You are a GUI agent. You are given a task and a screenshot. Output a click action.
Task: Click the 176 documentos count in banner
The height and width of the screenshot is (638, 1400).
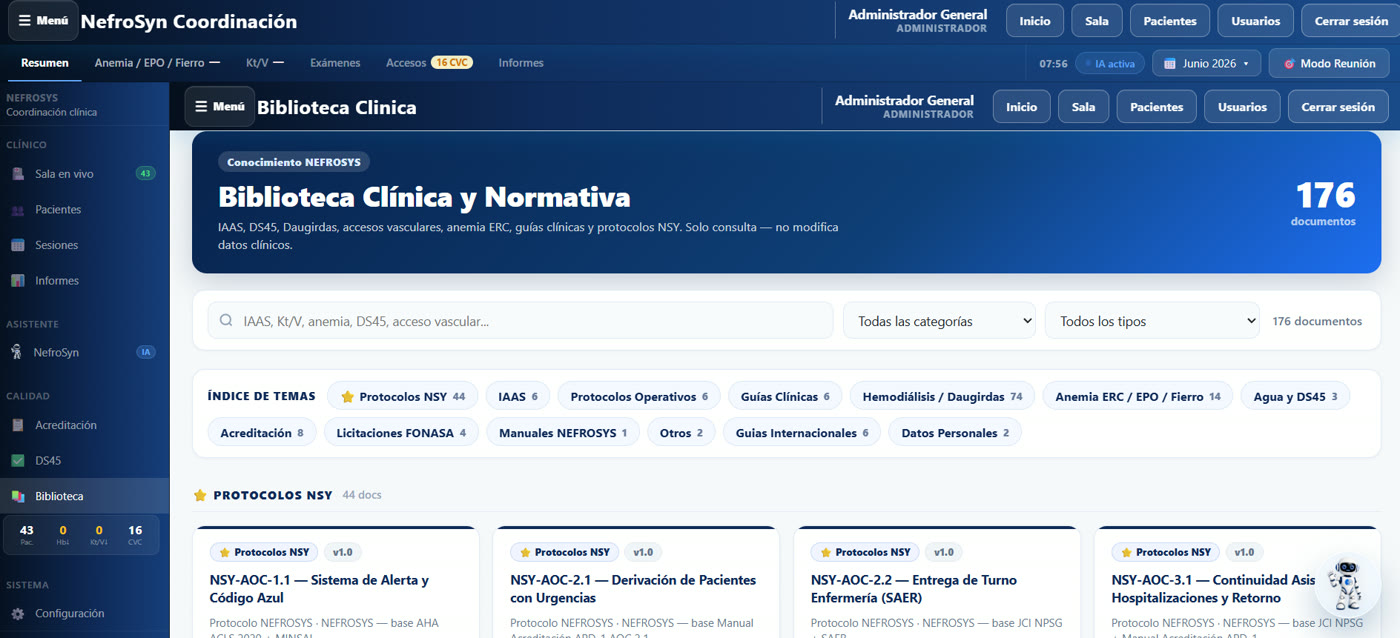pos(1324,203)
